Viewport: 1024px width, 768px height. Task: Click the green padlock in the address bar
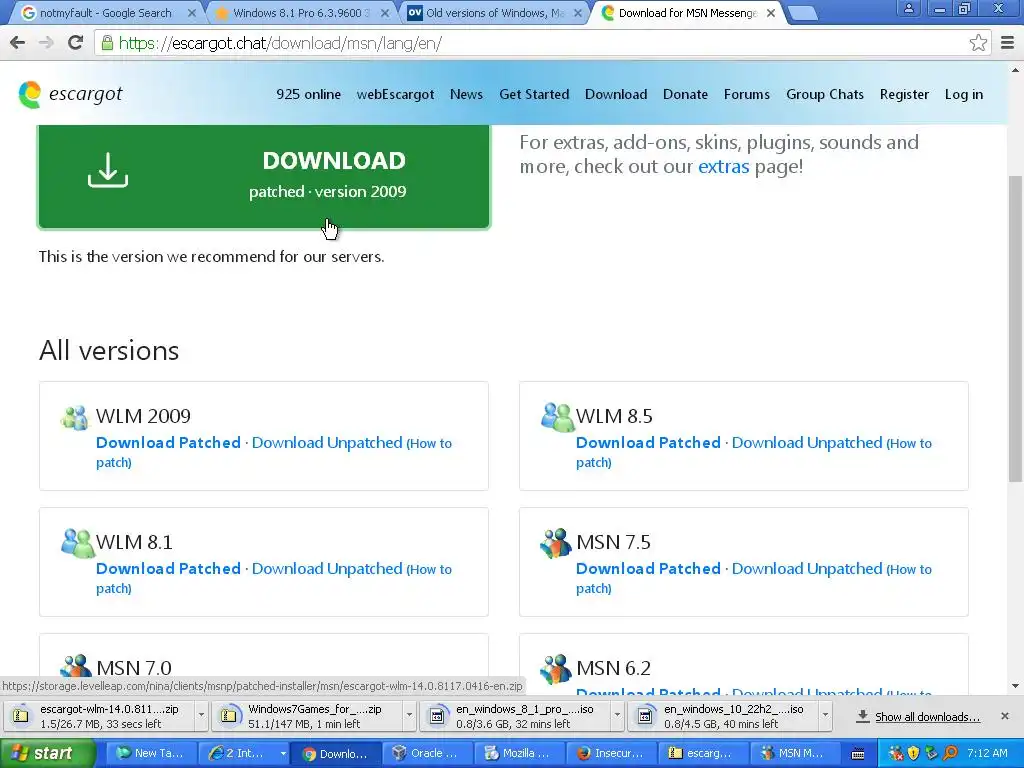(x=106, y=43)
